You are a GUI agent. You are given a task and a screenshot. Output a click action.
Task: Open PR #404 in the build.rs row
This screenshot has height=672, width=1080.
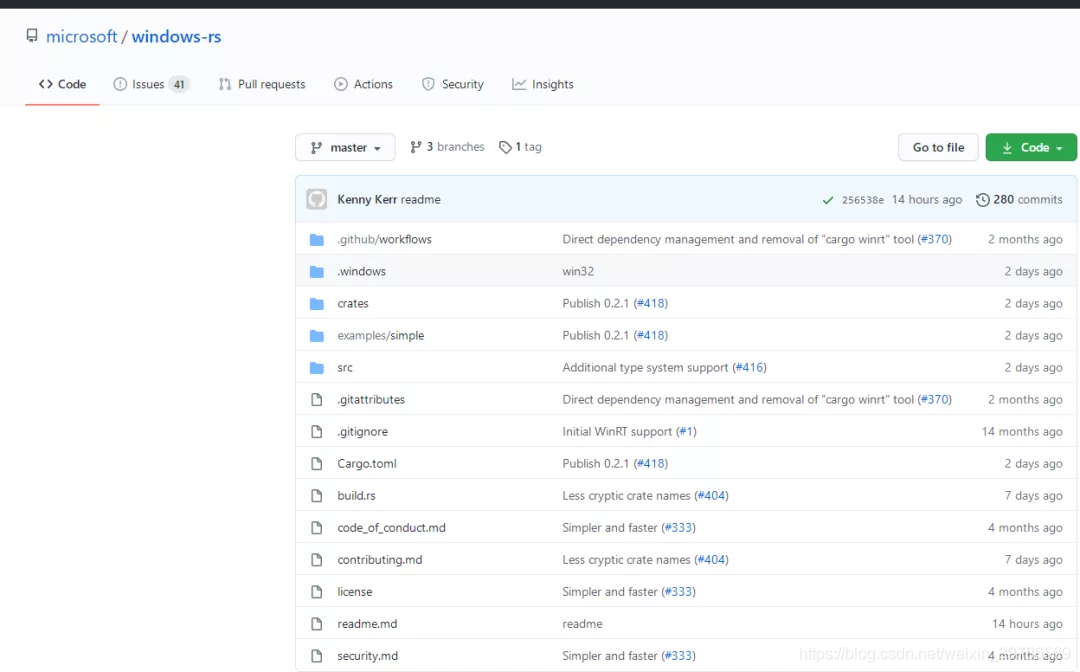[x=712, y=495]
